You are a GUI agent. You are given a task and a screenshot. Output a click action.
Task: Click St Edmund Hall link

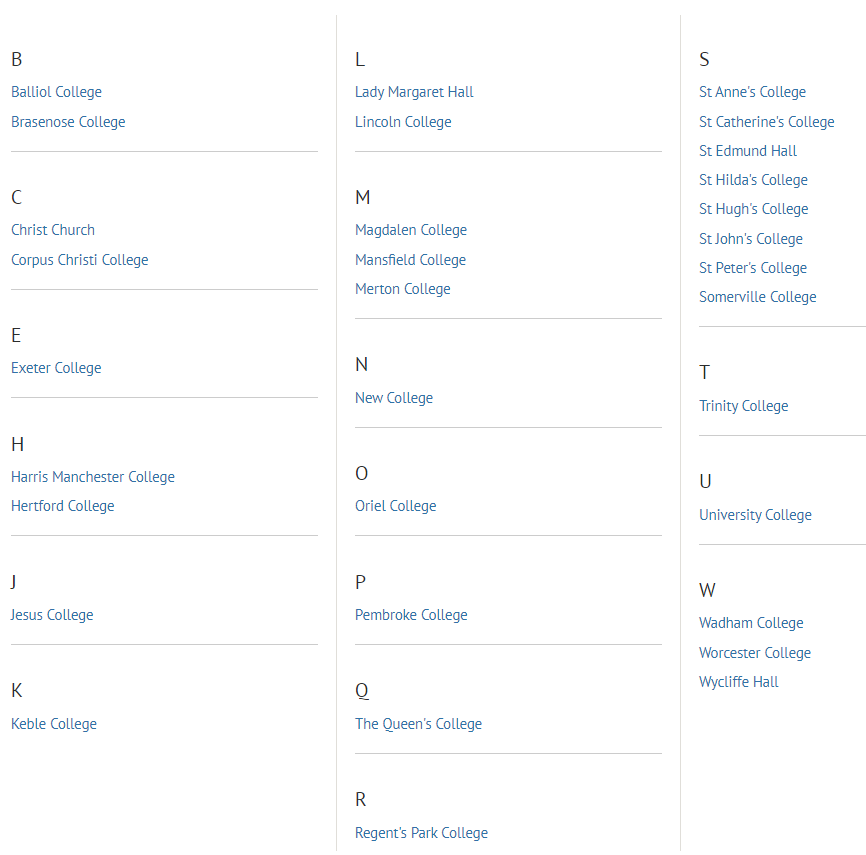pyautogui.click(x=748, y=151)
